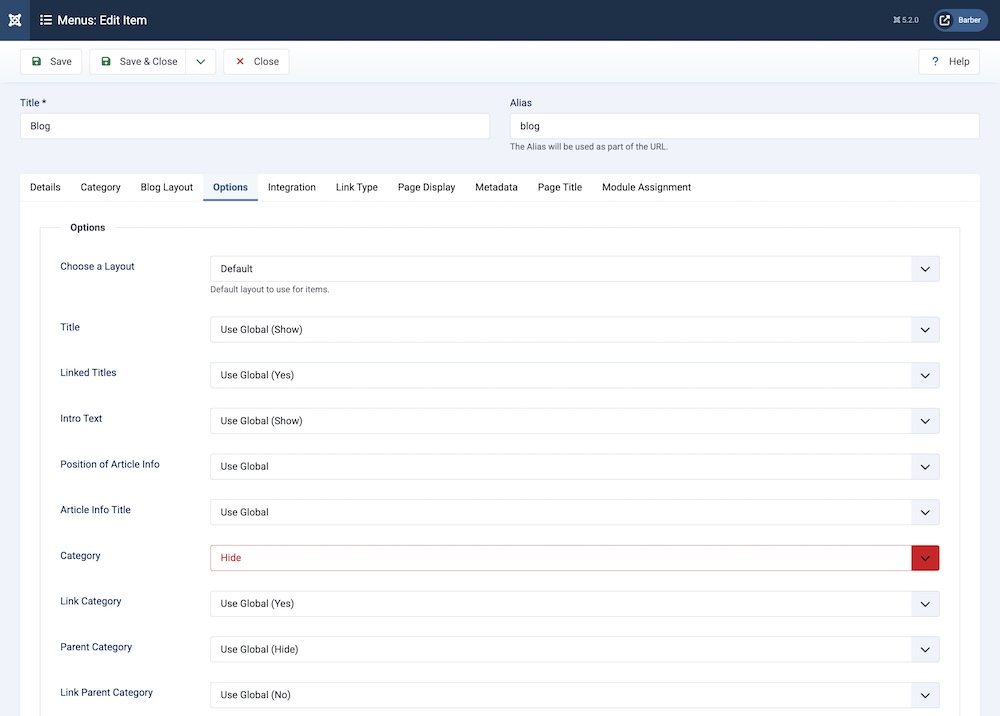The width and height of the screenshot is (1000, 716).
Task: Open the Choose a Layout dropdown
Action: point(574,268)
